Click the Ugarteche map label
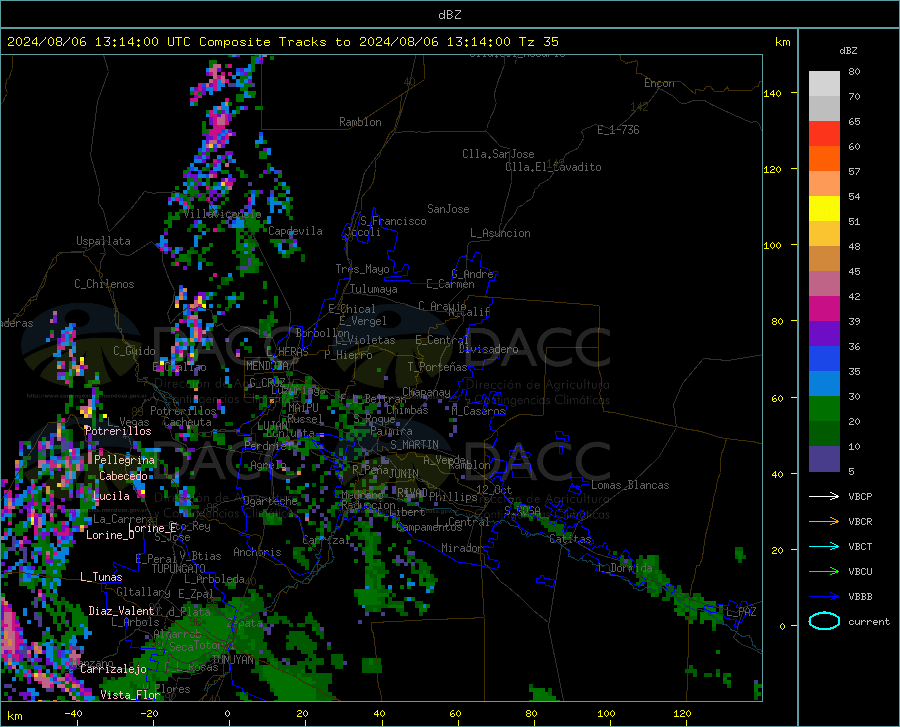This screenshot has width=900, height=727. pyautogui.click(x=270, y=501)
